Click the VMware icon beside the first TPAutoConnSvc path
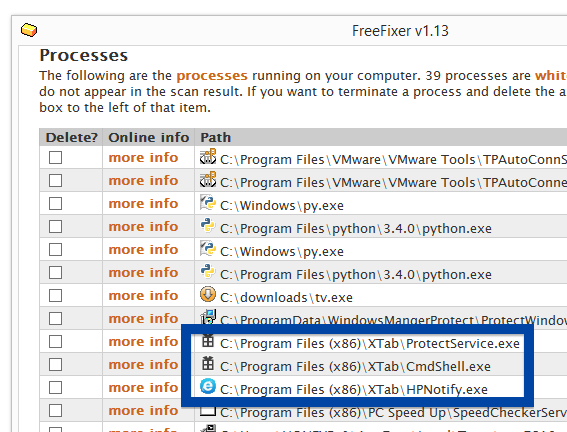Viewport: 567px width, 432px height. (x=208, y=157)
